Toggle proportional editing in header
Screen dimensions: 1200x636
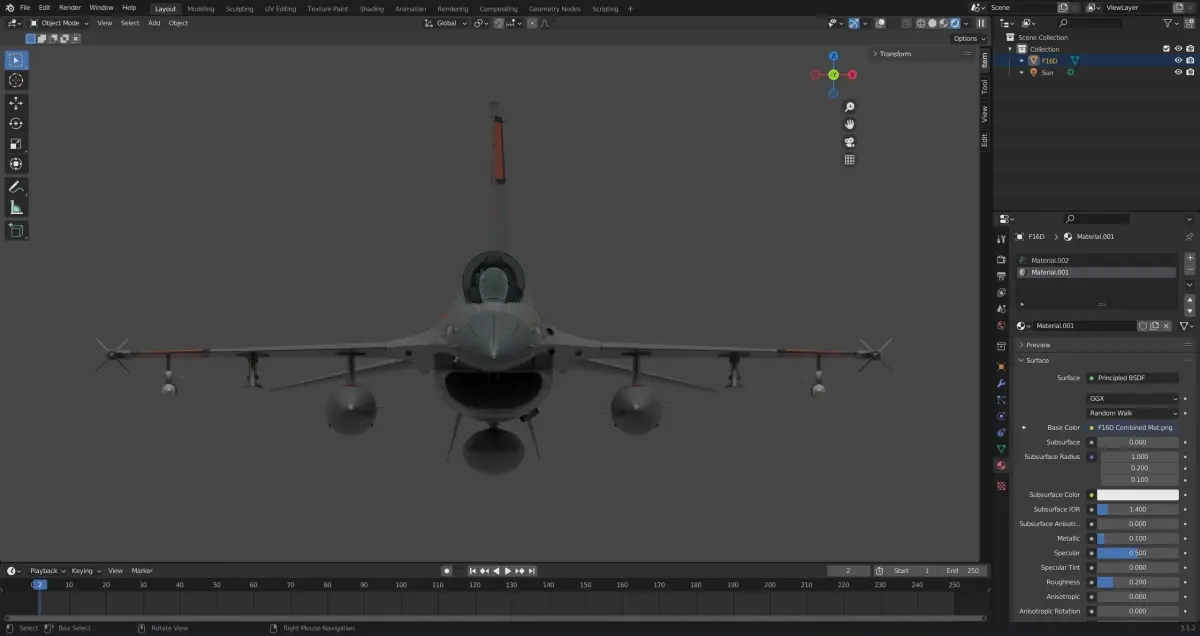(x=531, y=23)
